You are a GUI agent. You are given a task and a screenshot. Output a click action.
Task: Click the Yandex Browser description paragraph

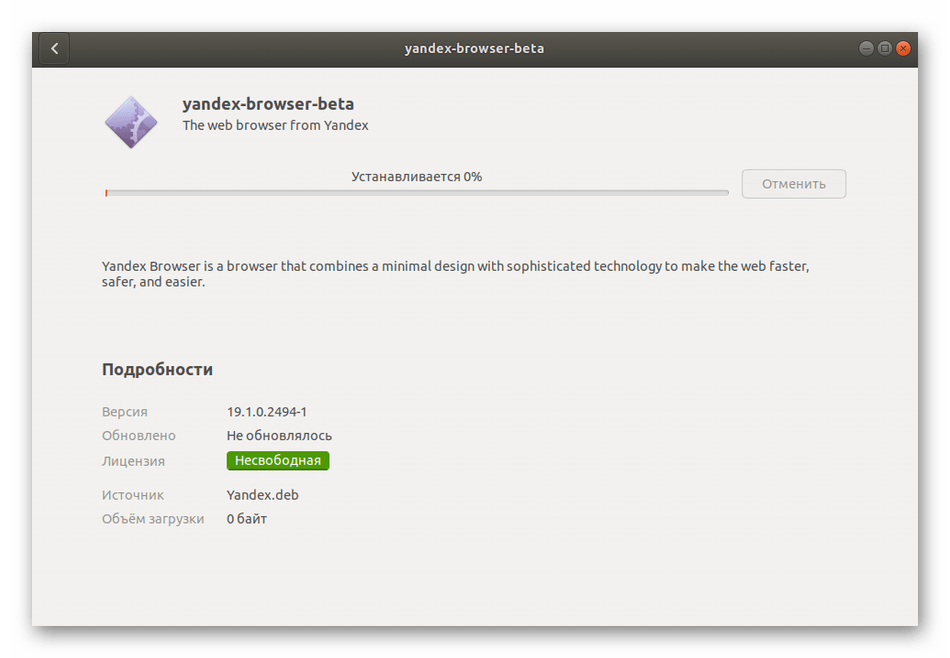point(455,274)
